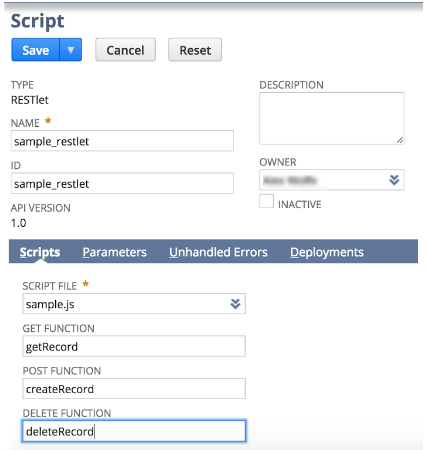Click the ID text field
Image resolution: width=426 pixels, height=450 pixels.
[122, 183]
